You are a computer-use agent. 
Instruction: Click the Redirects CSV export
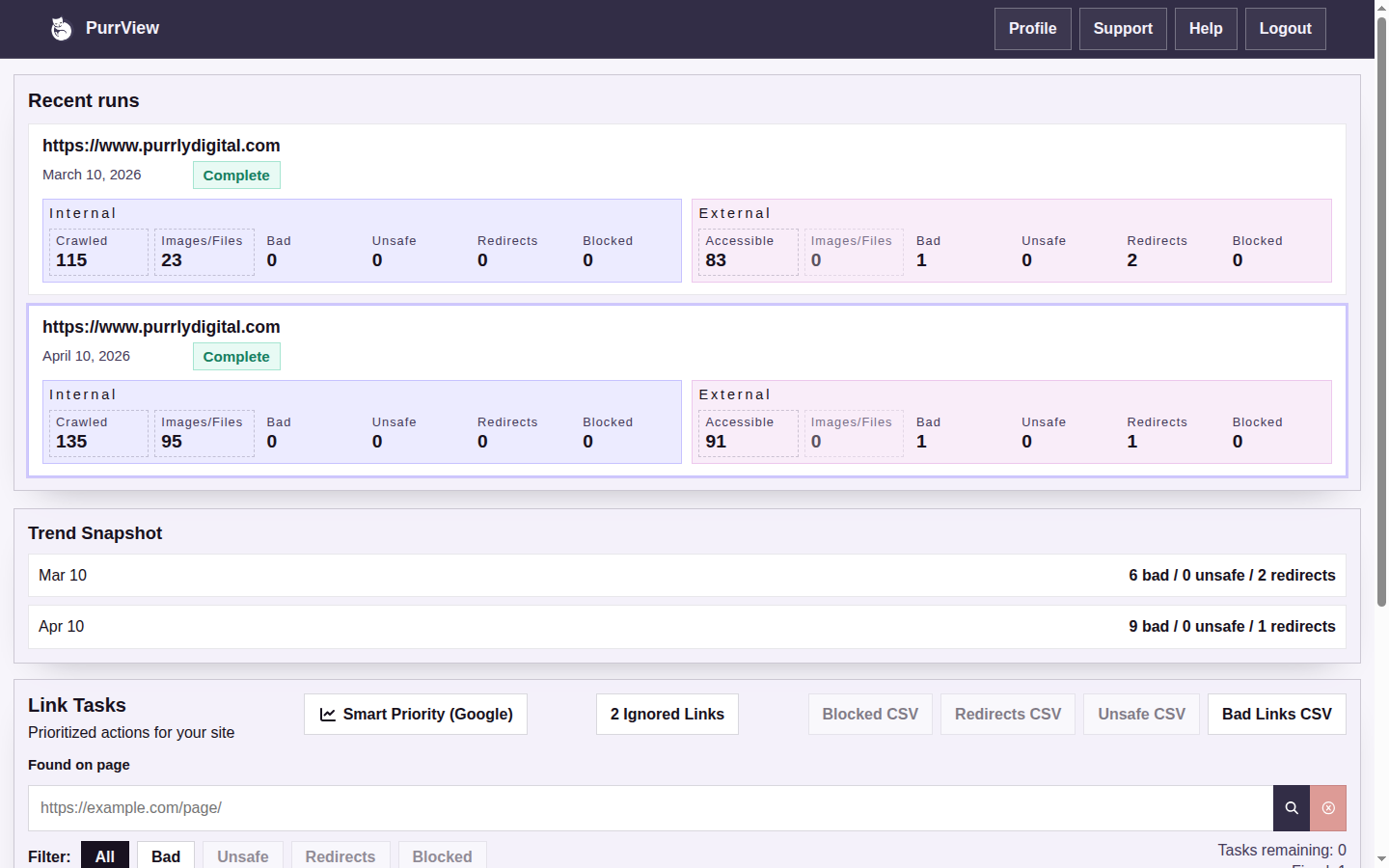pos(1007,714)
